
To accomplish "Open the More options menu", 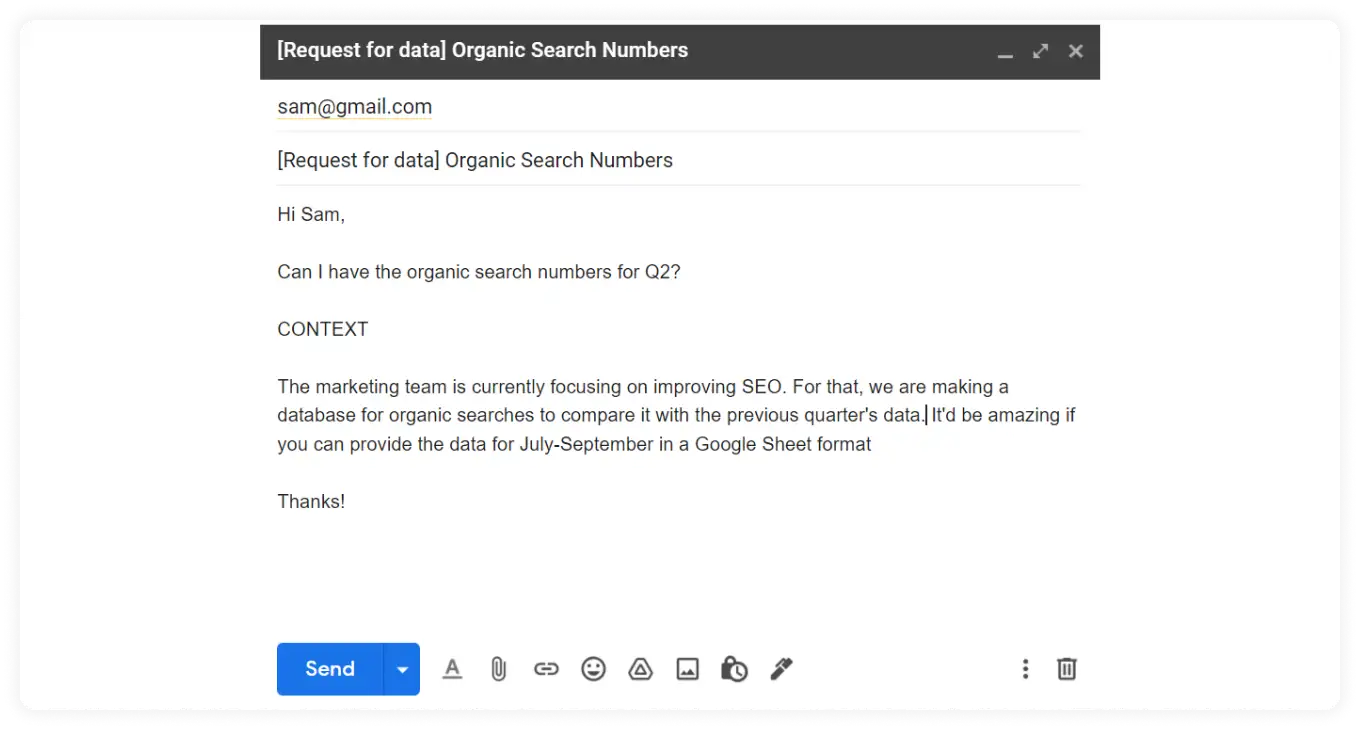I will [1025, 669].
